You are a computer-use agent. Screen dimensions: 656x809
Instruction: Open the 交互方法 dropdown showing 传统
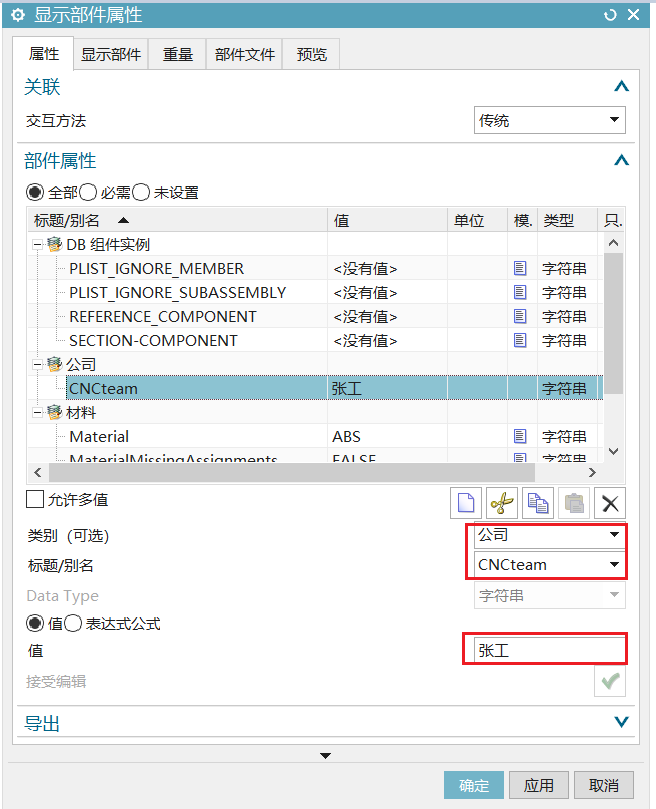pyautogui.click(x=550, y=120)
